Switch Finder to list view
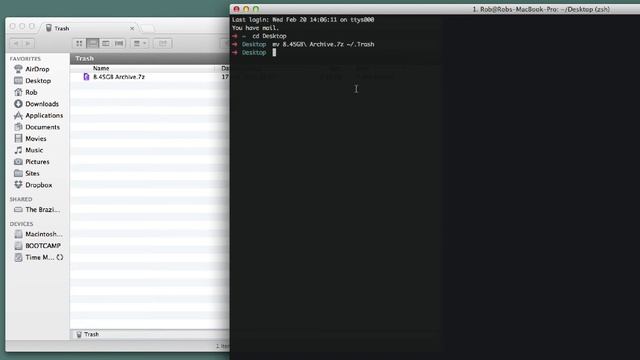The width and height of the screenshot is (640, 360). [93, 43]
